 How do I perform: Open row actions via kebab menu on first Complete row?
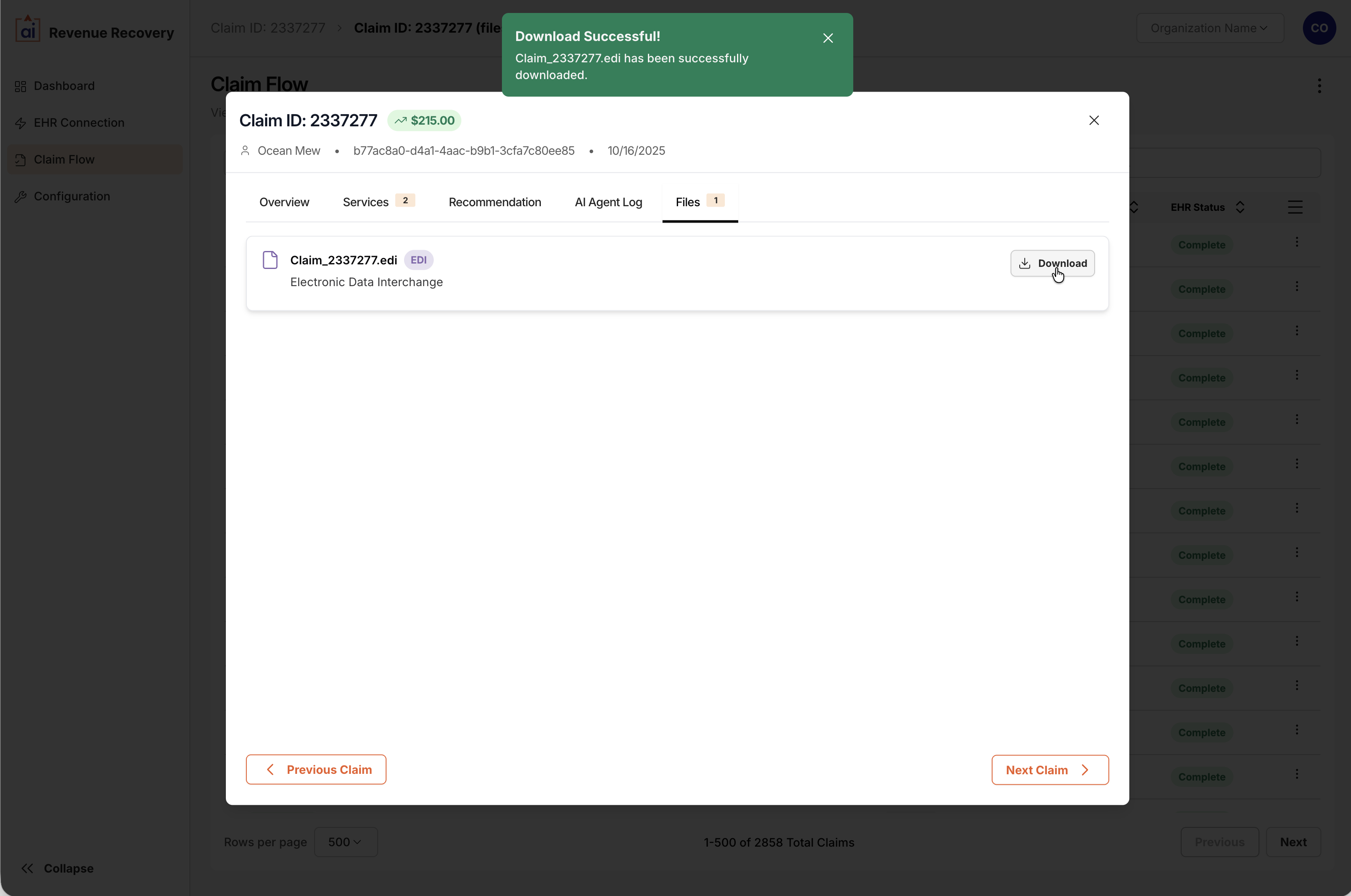point(1297,242)
